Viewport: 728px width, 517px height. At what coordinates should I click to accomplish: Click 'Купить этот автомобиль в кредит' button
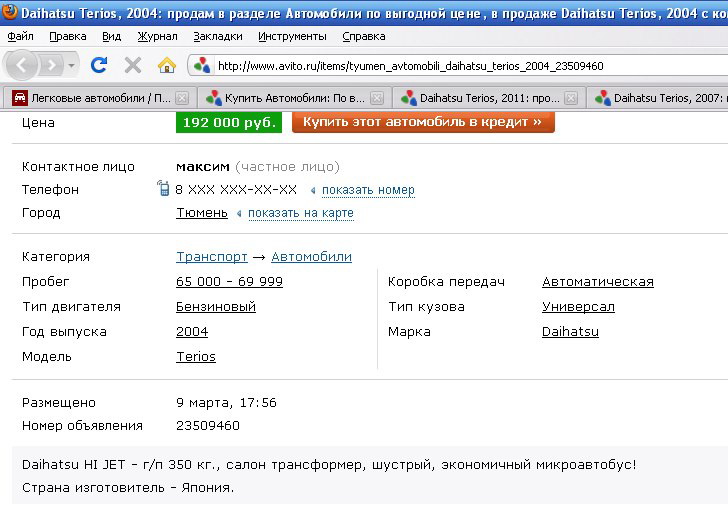(422, 122)
